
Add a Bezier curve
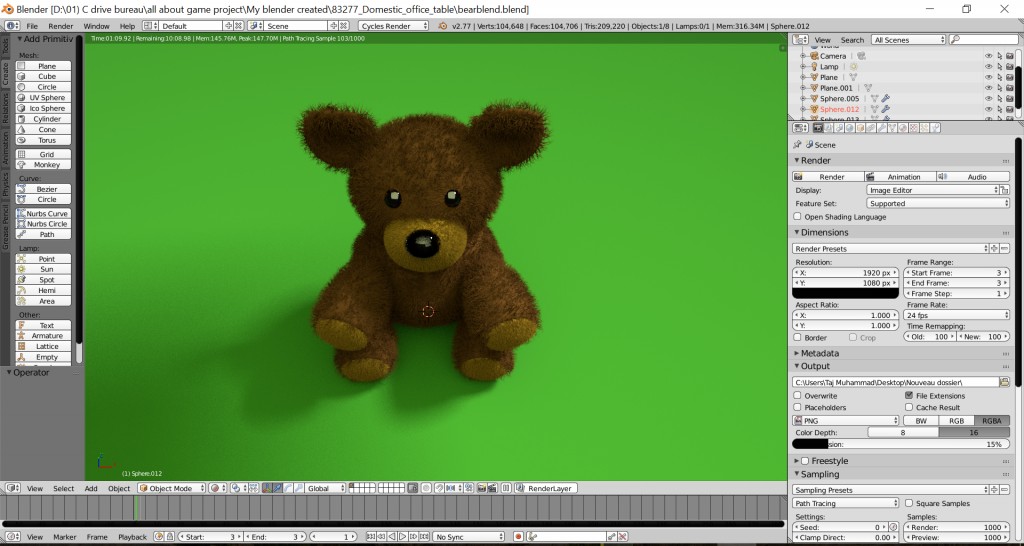coord(43,189)
